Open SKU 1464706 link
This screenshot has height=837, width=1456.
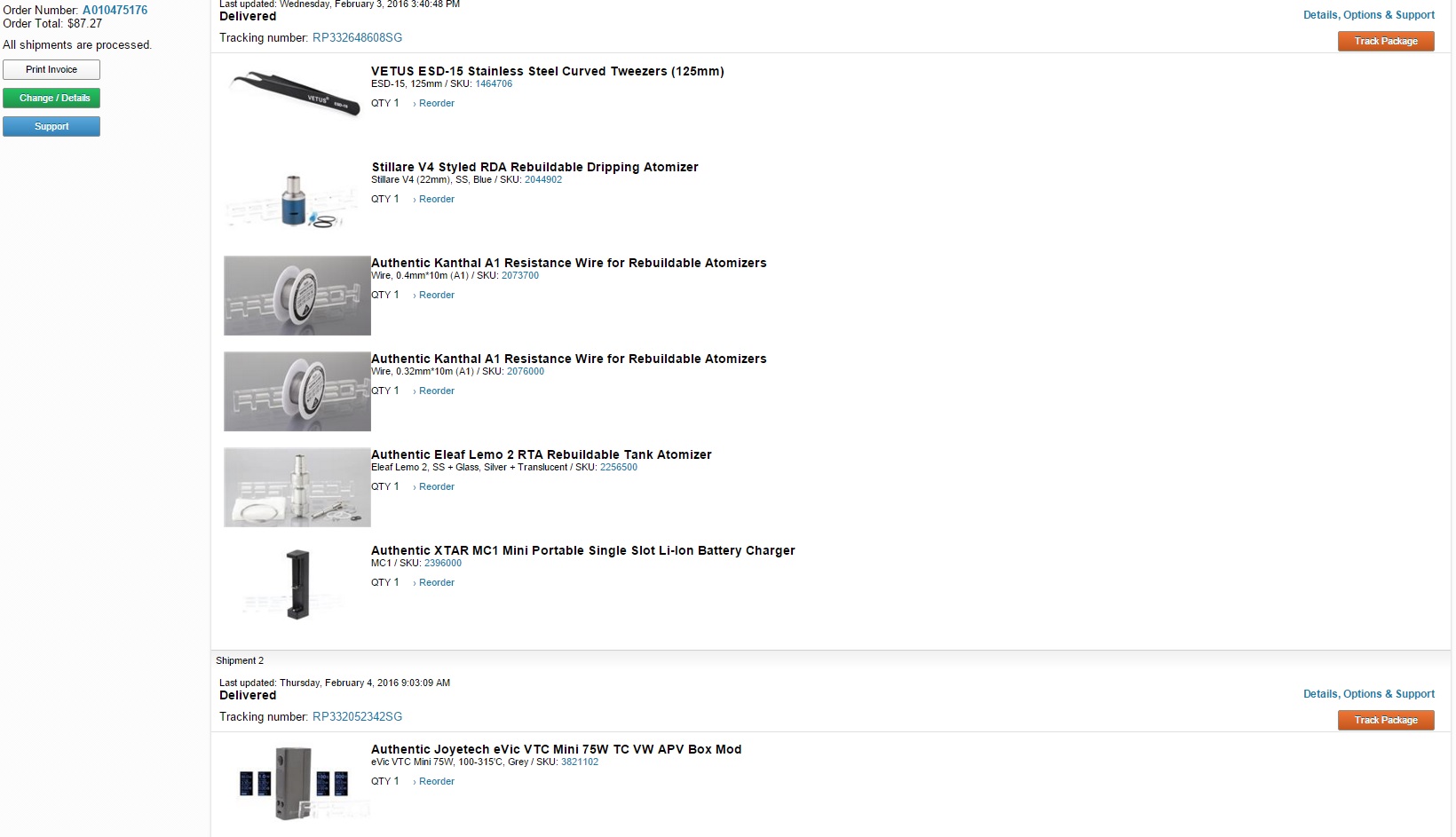[494, 83]
